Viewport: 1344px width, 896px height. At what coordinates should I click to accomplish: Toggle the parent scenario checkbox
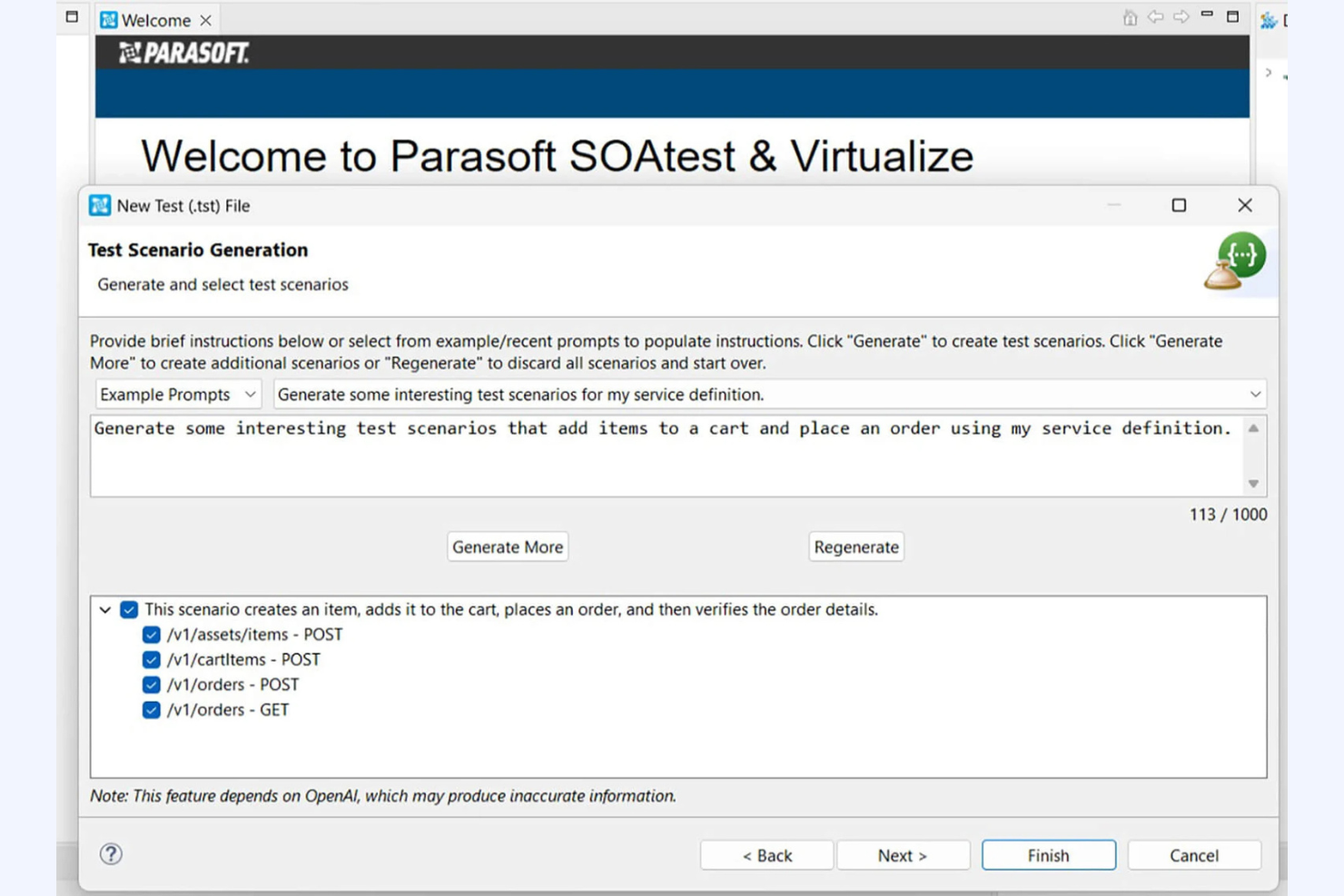click(128, 609)
